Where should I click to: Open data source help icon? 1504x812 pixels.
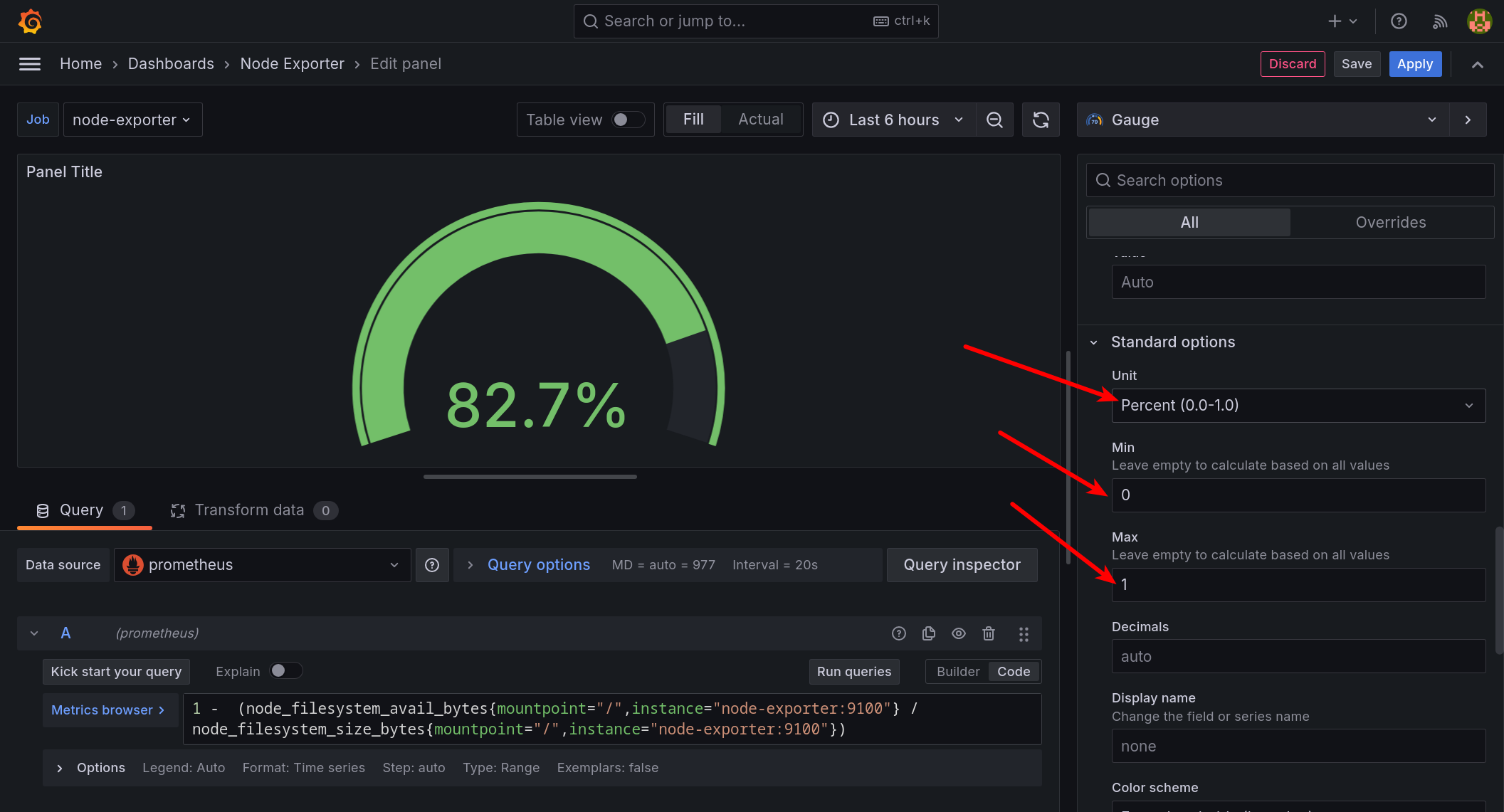pyautogui.click(x=432, y=565)
